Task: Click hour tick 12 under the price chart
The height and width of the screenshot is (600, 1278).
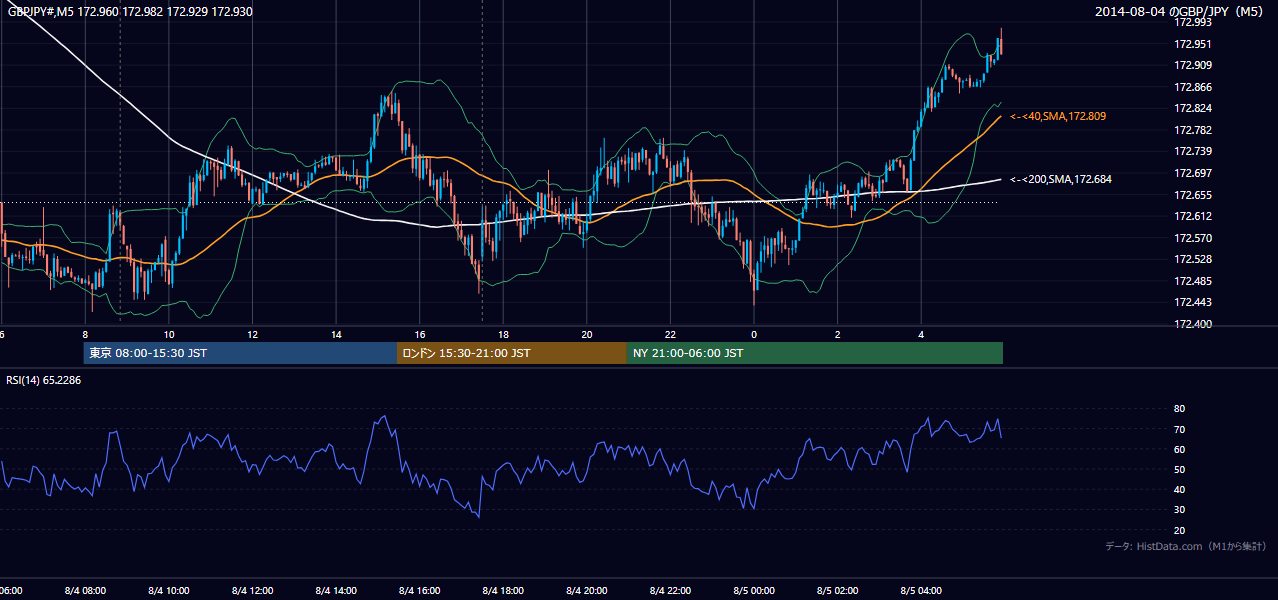Action: 252,334
